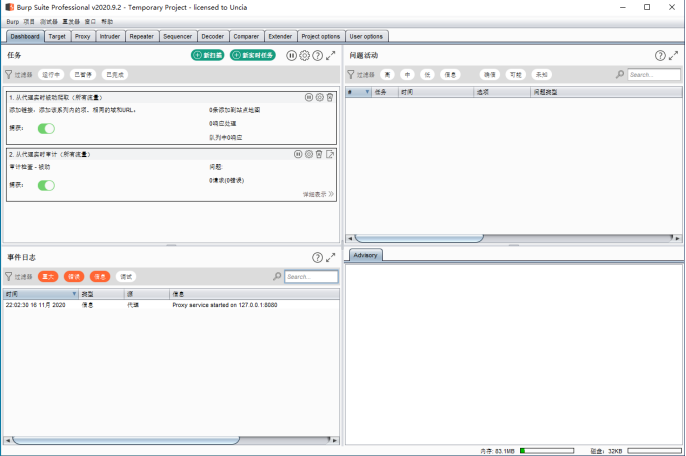
Task: Switch to the Proxy tab
Action: pos(82,36)
